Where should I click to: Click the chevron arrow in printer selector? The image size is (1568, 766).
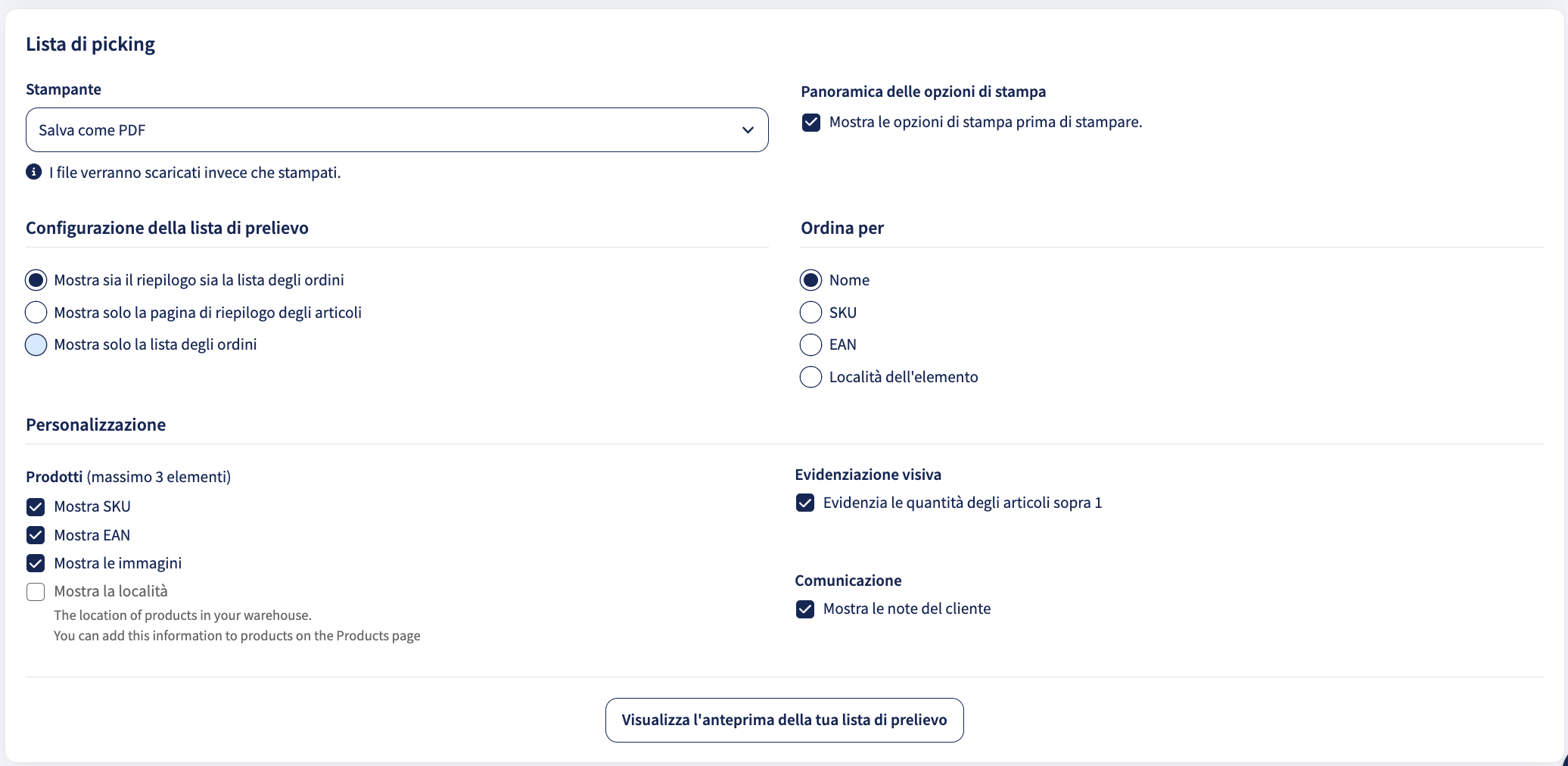pos(748,130)
